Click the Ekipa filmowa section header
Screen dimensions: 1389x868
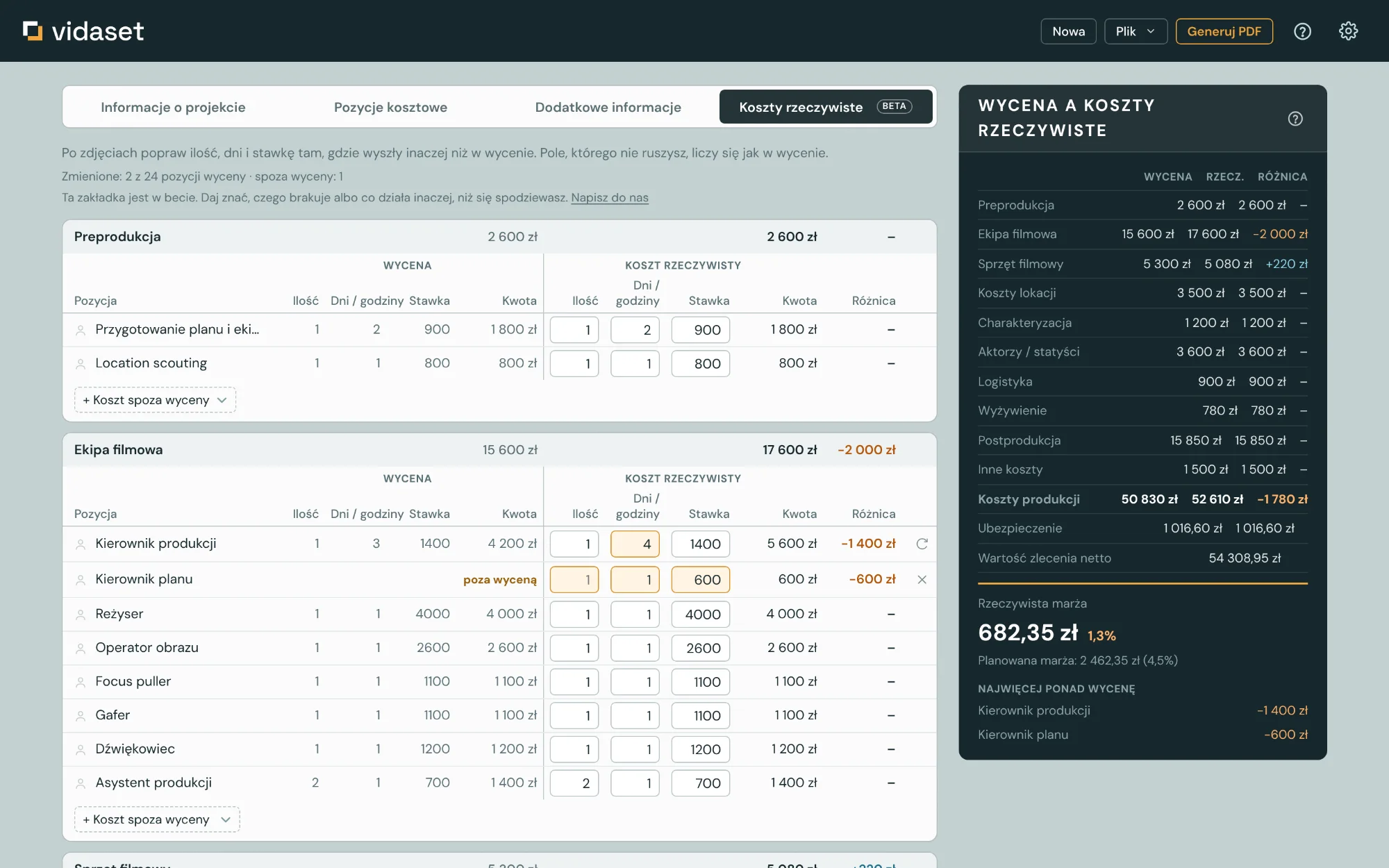(x=499, y=450)
